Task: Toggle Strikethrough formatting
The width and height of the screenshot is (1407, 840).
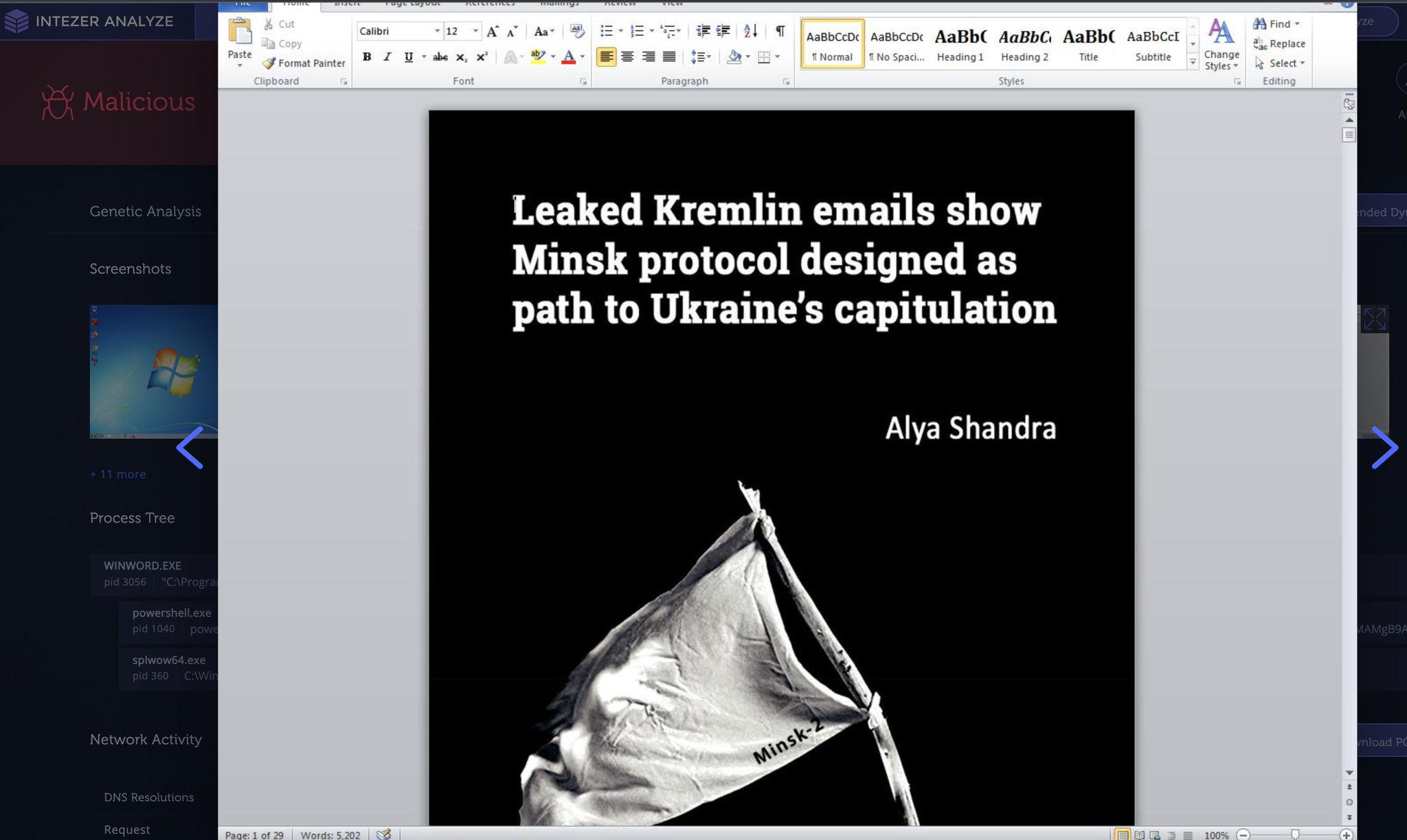Action: pyautogui.click(x=440, y=57)
